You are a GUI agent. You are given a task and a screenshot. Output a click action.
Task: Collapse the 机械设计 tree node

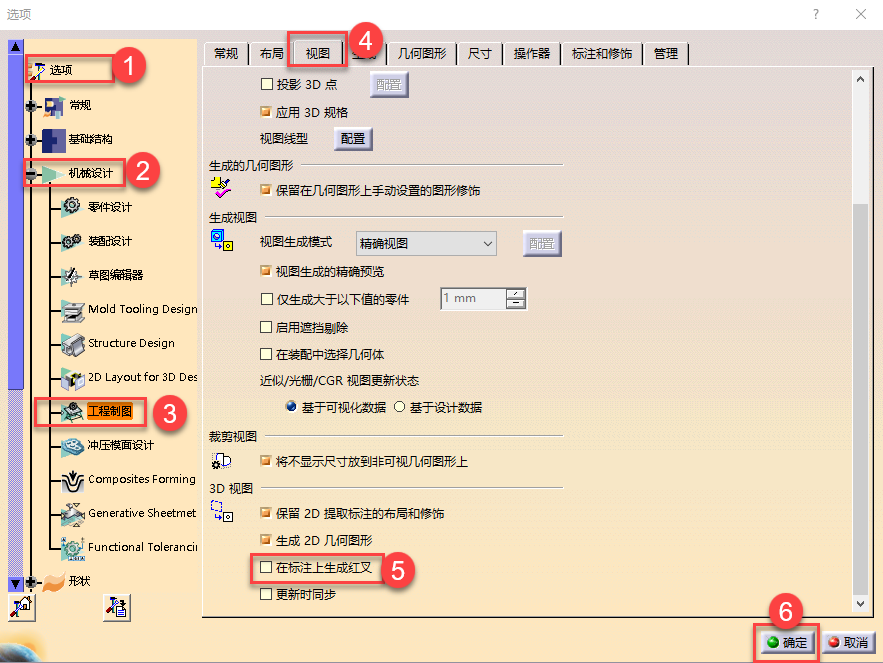point(32,174)
